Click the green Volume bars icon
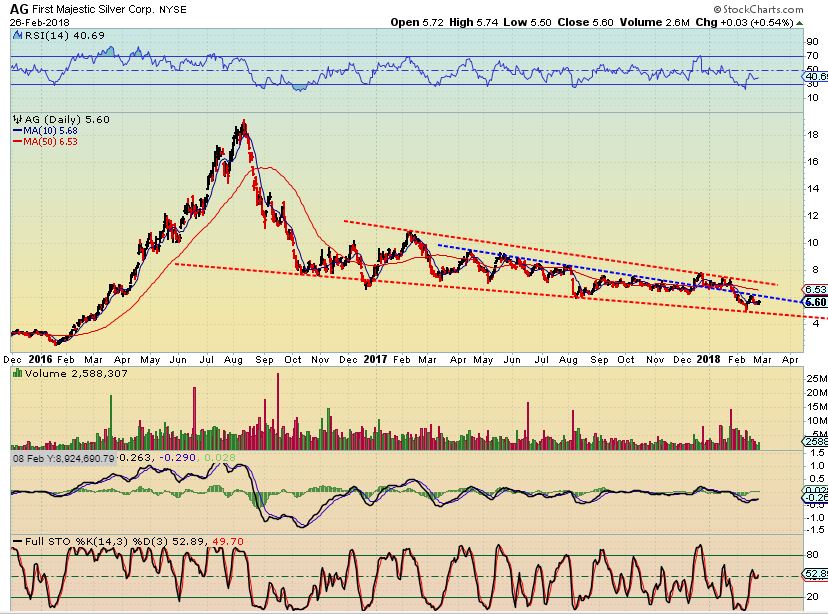 (x=17, y=373)
